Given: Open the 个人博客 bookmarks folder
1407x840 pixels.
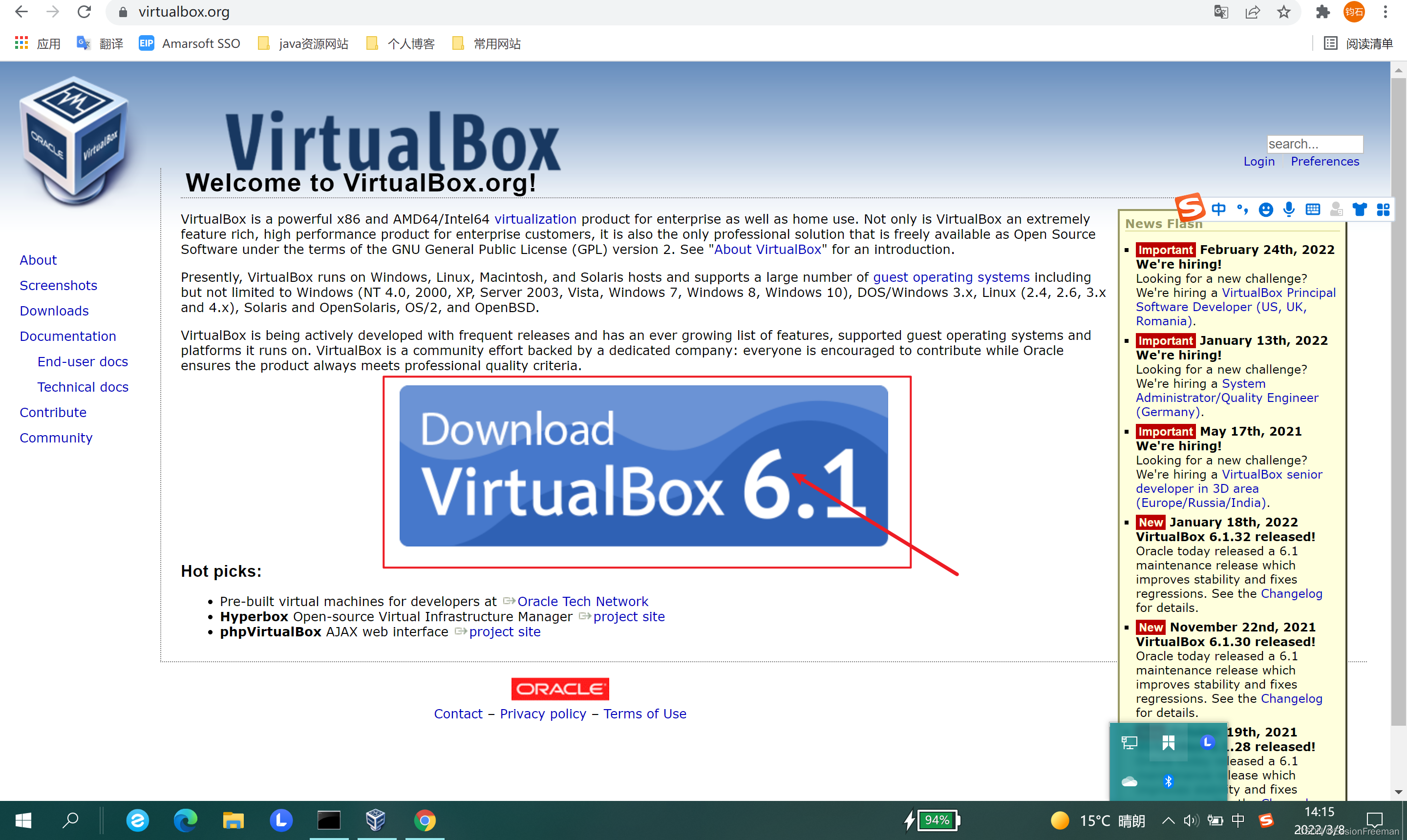Looking at the screenshot, I should 400,43.
